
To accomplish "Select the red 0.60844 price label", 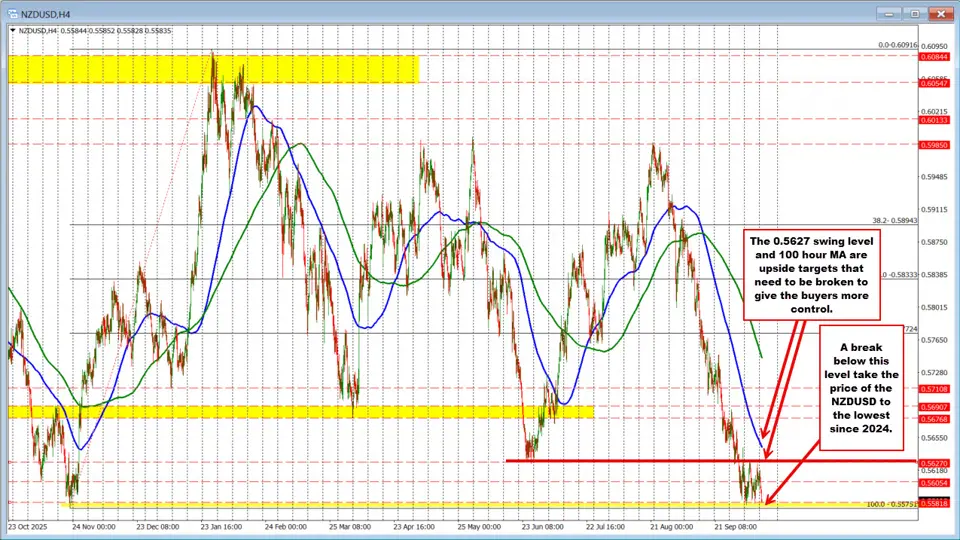I will pyautogui.click(x=934, y=57).
